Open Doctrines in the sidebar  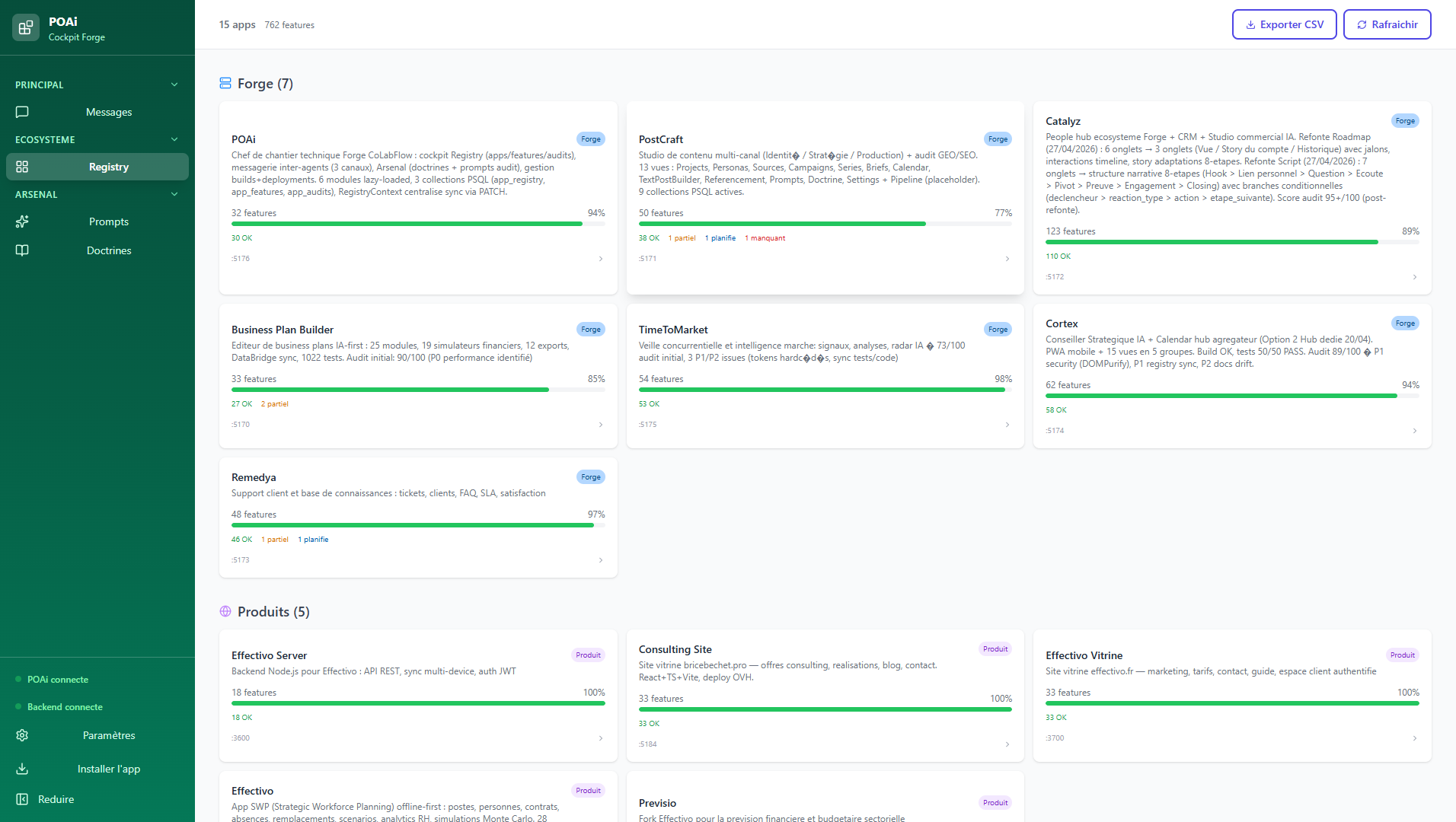(x=97, y=250)
